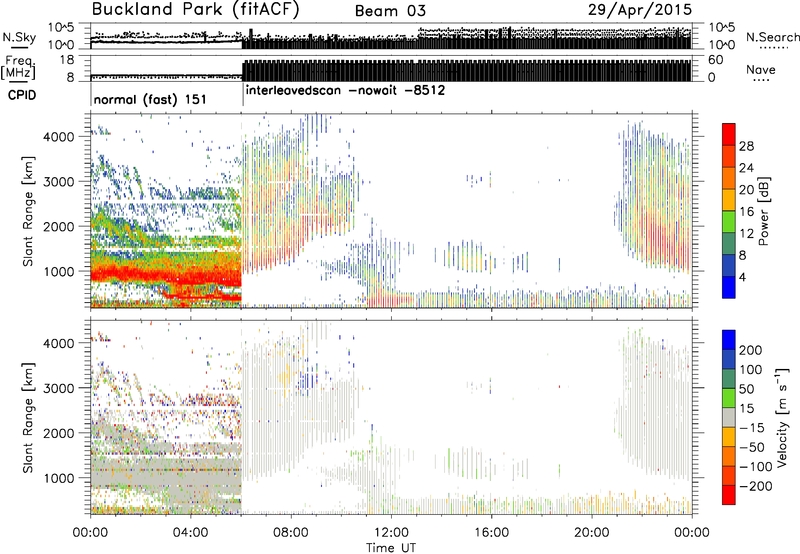800x554 pixels.
Task: Click the date '29/Apr/2015'
Action: 640,10
